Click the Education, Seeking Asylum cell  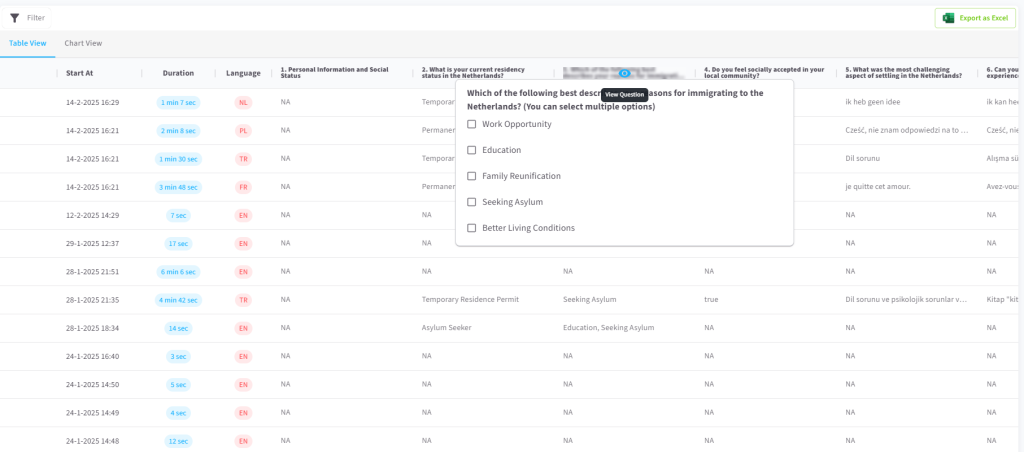609,328
